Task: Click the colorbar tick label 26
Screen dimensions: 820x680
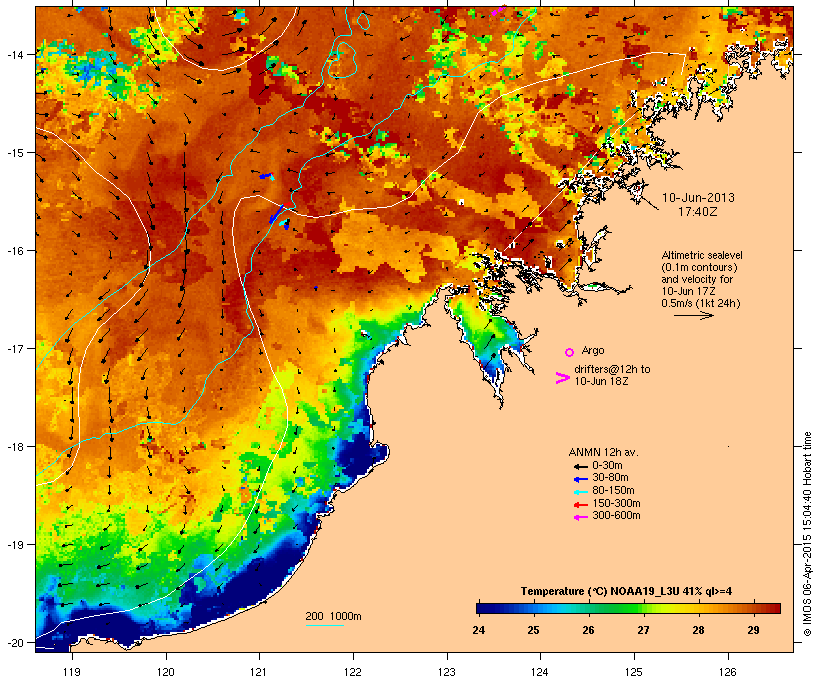Action: pyautogui.click(x=588, y=630)
